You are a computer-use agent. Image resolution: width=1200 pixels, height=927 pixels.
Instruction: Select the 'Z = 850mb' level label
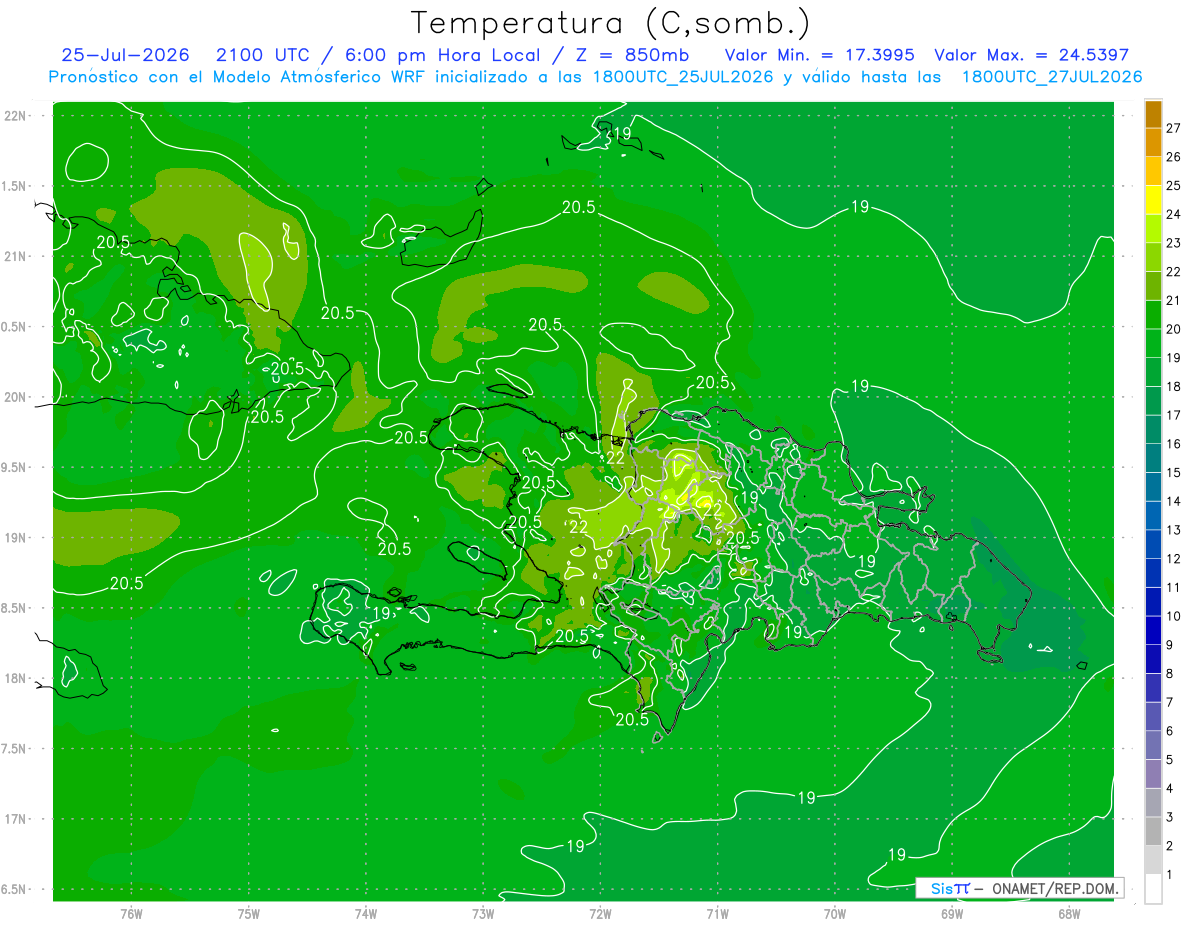tap(627, 55)
